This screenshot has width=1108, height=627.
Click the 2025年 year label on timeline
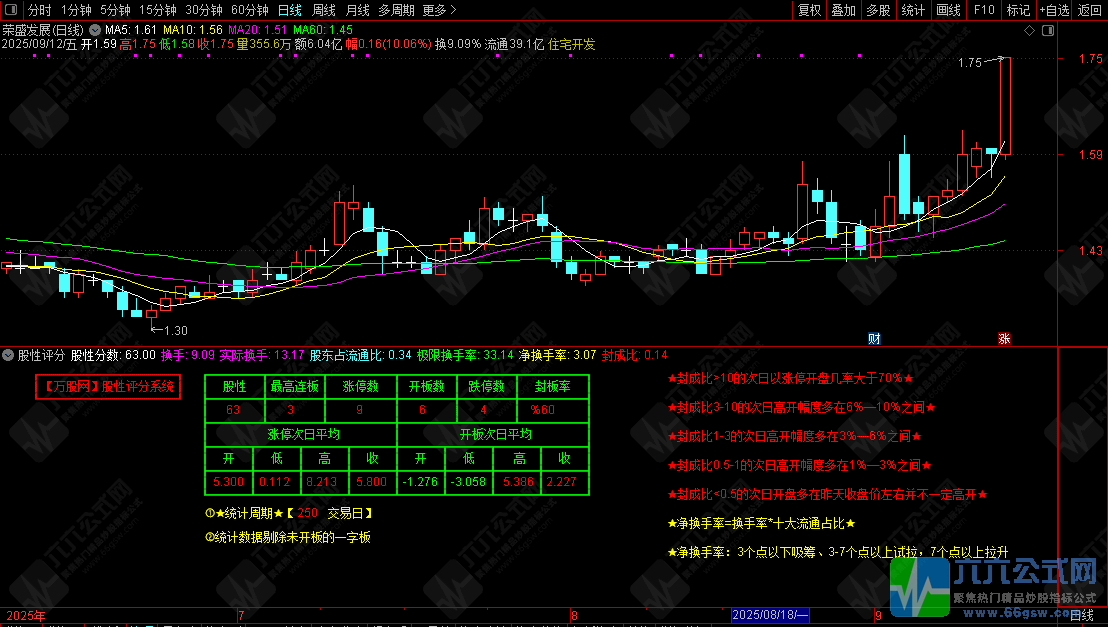point(26,615)
